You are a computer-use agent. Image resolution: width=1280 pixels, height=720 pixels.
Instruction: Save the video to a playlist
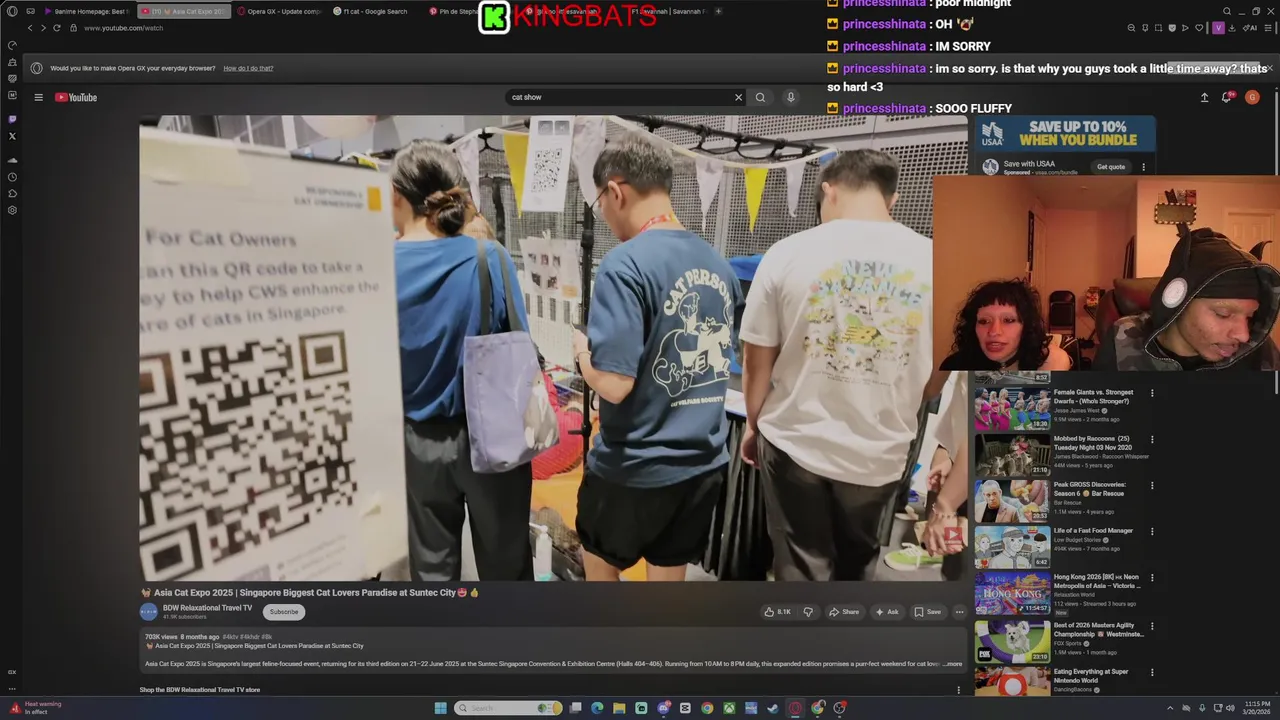pos(927,612)
